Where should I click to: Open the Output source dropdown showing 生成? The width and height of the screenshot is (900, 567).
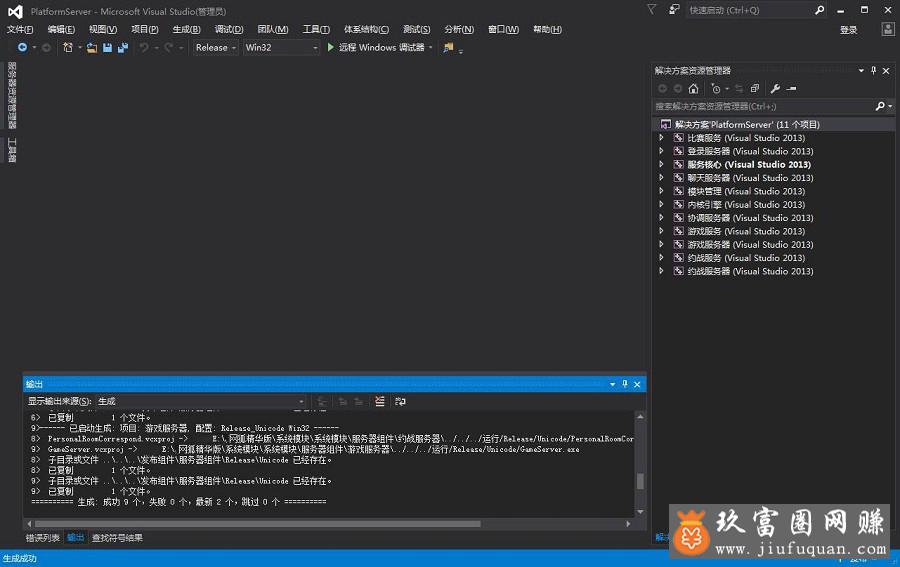coord(200,401)
